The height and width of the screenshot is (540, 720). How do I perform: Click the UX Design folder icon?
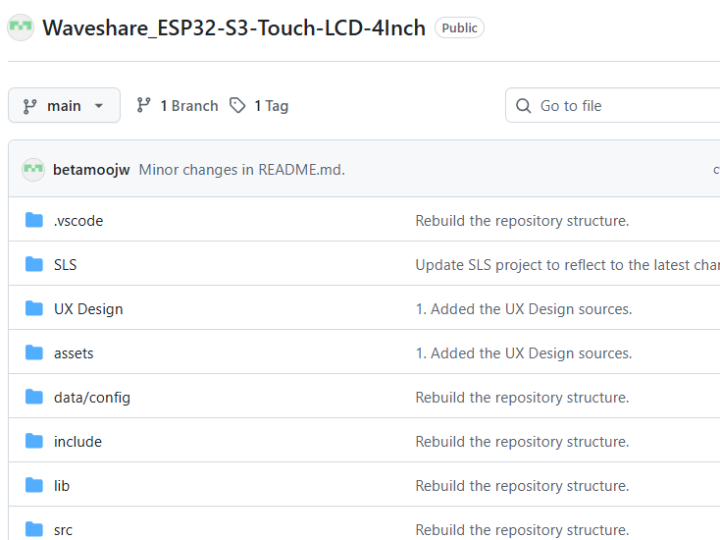coord(34,309)
